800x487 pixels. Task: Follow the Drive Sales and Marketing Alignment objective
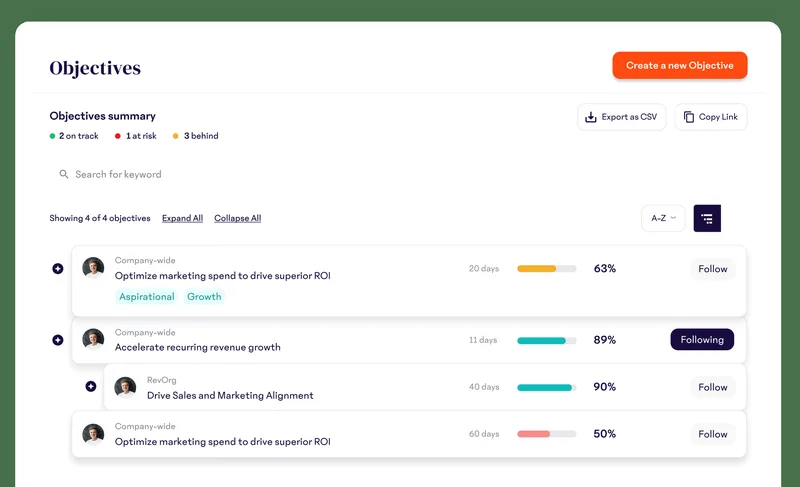[x=713, y=387]
